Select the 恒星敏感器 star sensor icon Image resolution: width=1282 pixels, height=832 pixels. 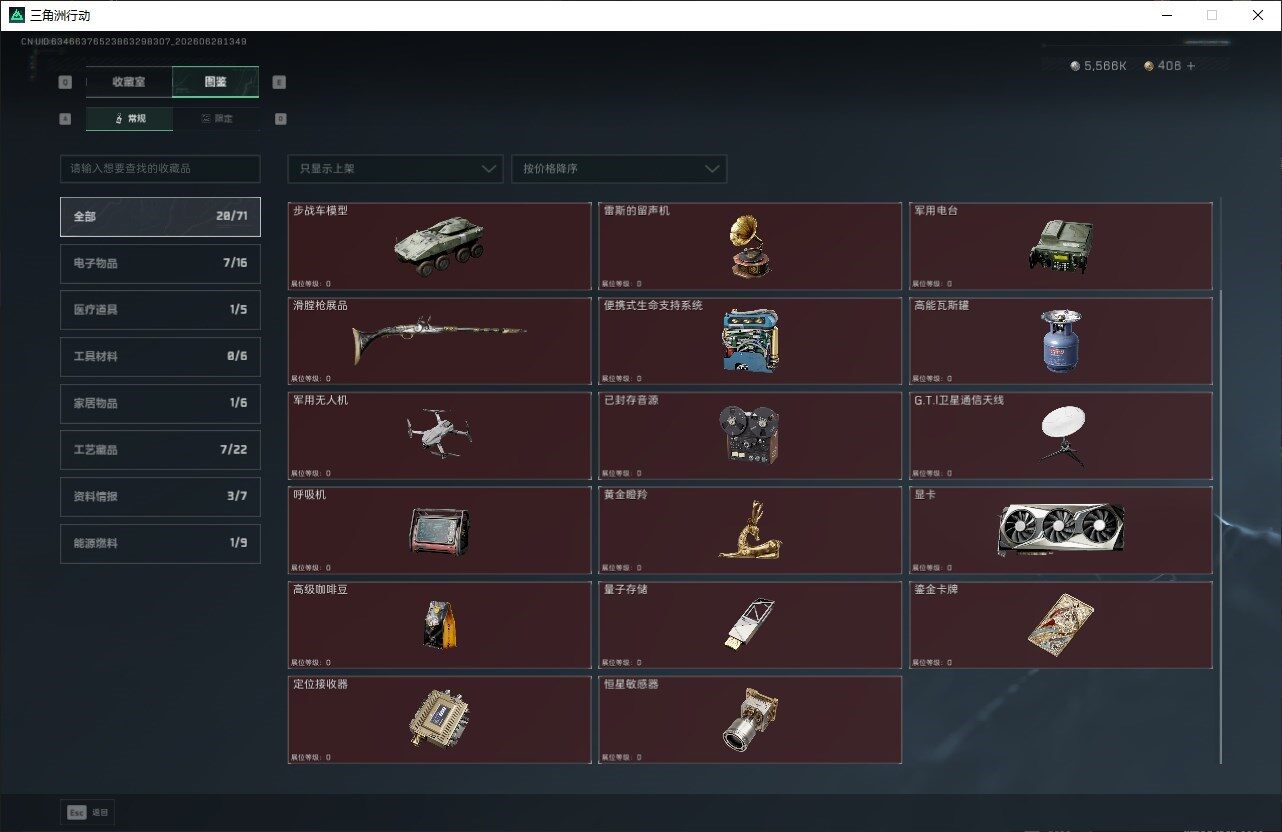pyautogui.click(x=750, y=720)
